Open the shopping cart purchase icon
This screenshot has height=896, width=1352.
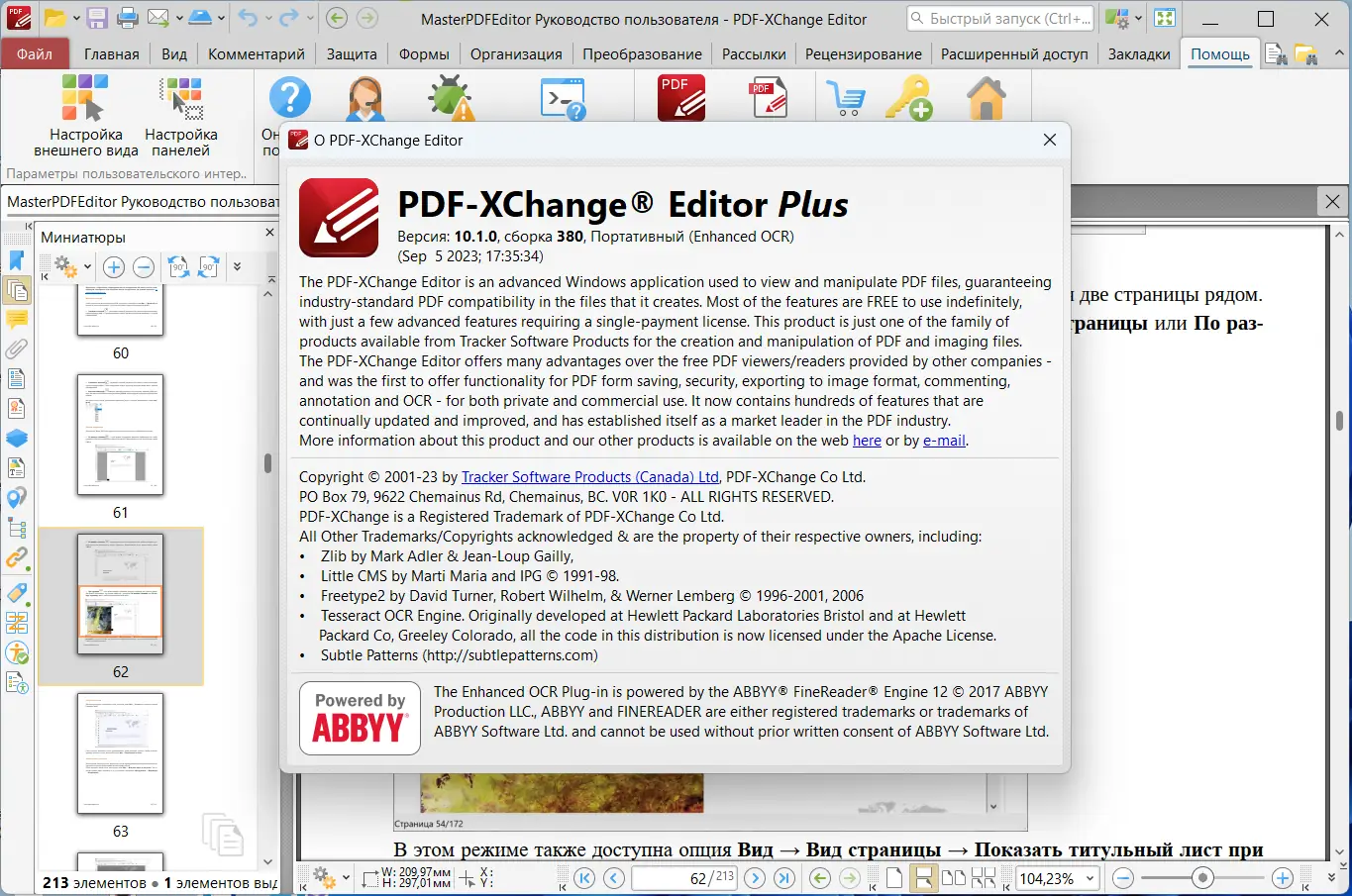point(846,99)
